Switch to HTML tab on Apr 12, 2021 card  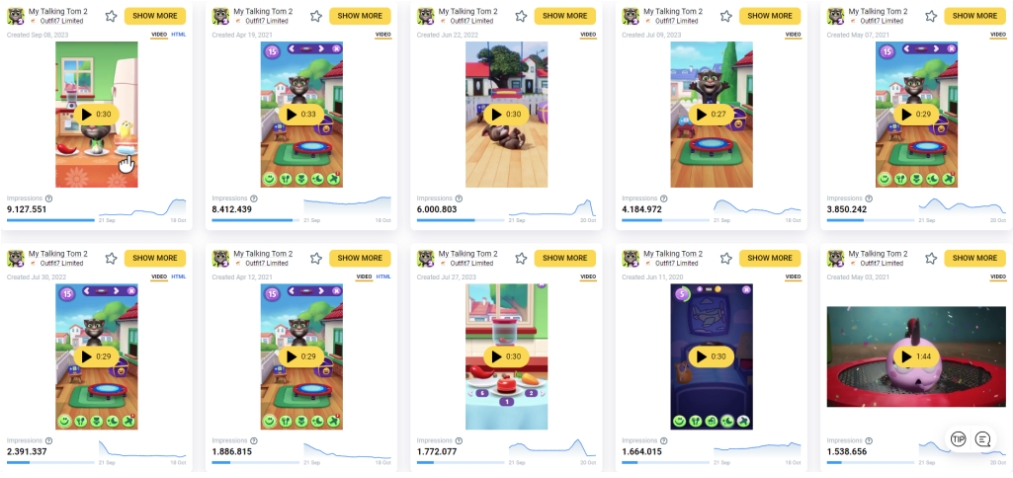(x=384, y=276)
